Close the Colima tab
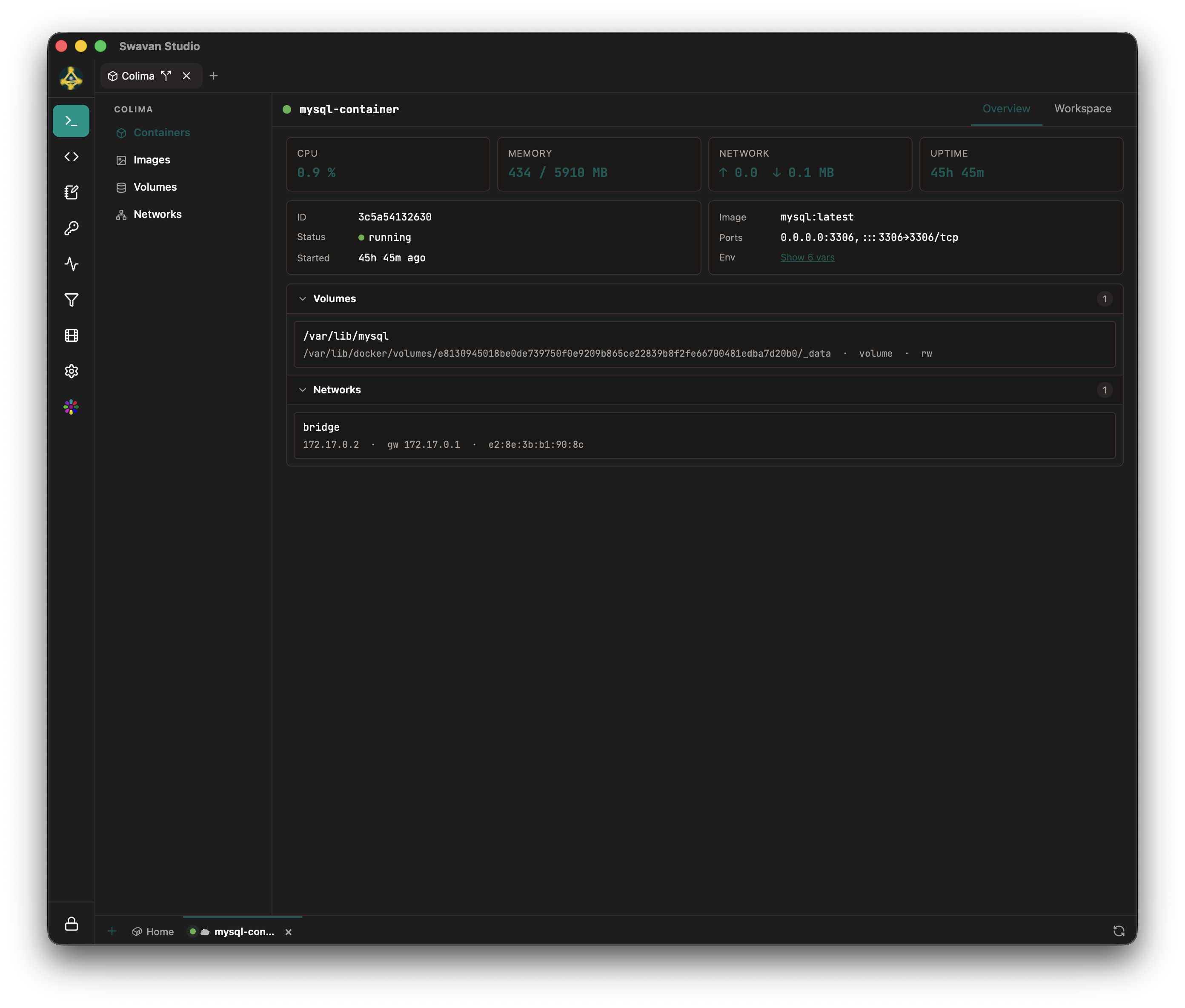 (x=186, y=76)
